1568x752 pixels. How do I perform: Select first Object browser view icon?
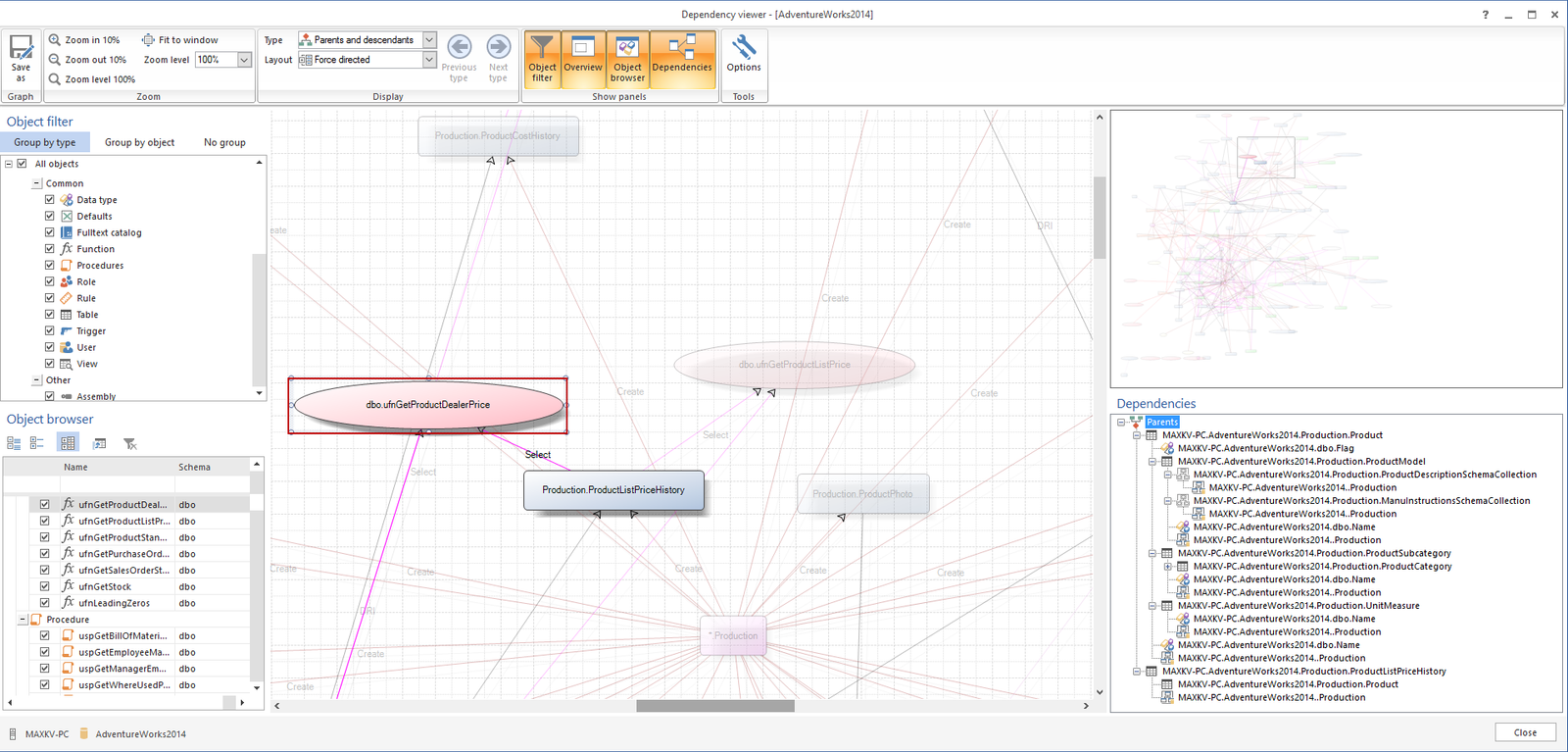point(14,444)
